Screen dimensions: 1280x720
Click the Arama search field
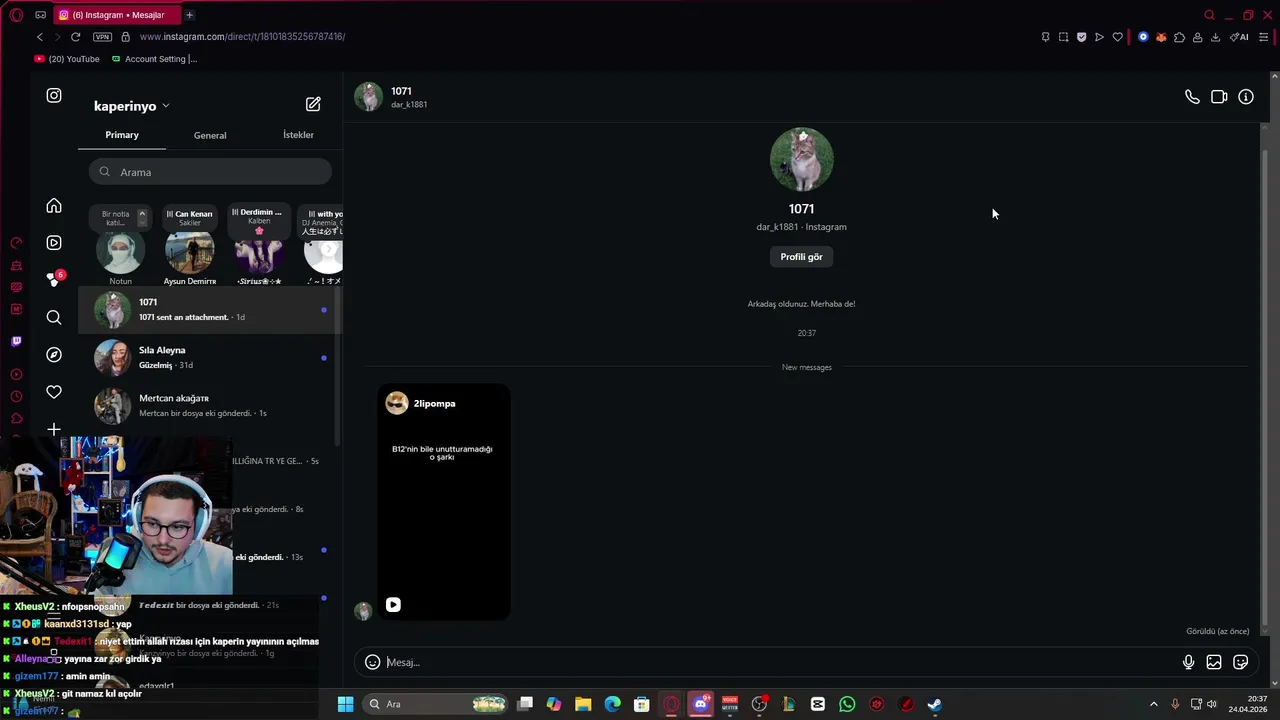pyautogui.click(x=210, y=172)
